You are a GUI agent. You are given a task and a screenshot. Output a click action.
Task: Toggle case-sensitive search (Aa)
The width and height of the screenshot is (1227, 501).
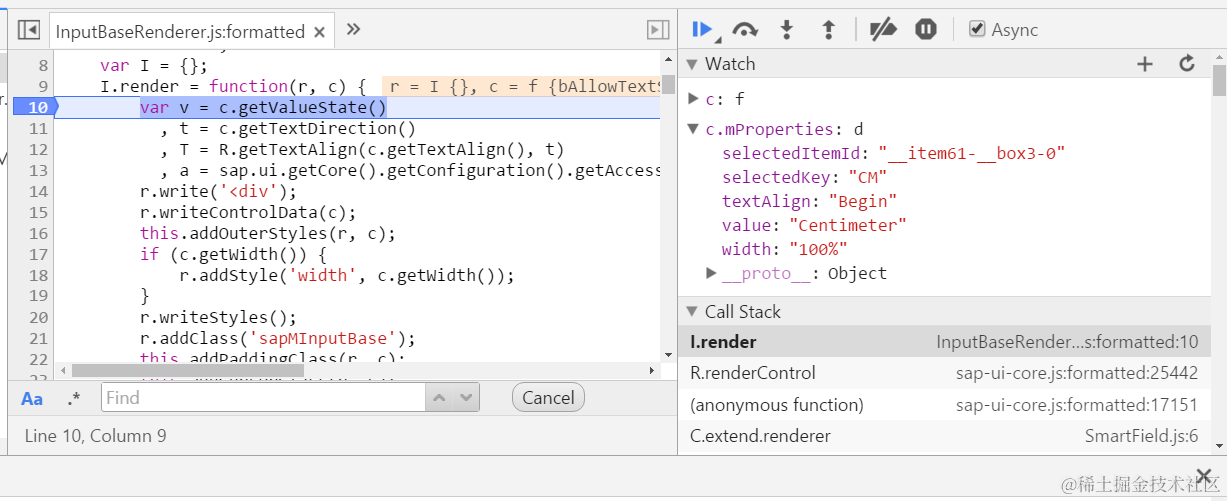[32, 398]
